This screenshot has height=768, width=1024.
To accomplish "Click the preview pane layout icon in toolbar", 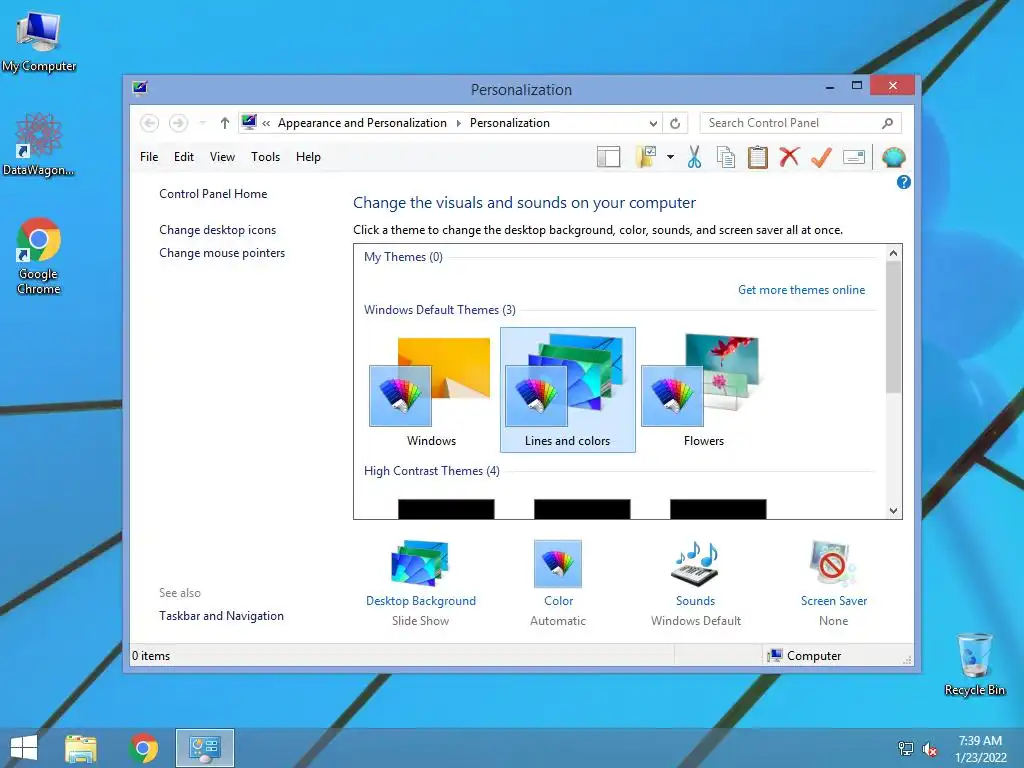I will point(608,157).
